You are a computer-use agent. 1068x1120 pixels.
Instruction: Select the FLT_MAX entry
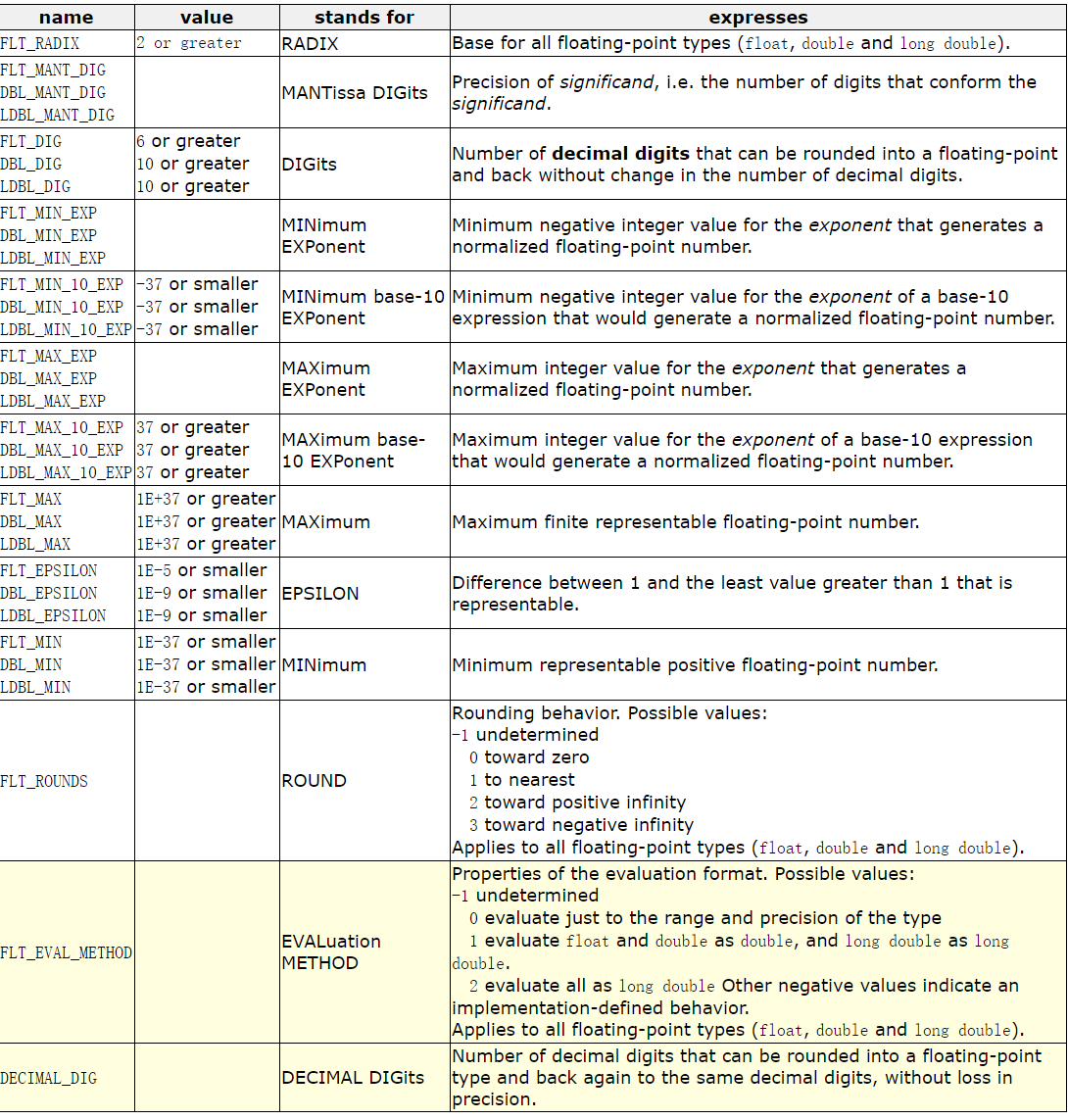30,499
